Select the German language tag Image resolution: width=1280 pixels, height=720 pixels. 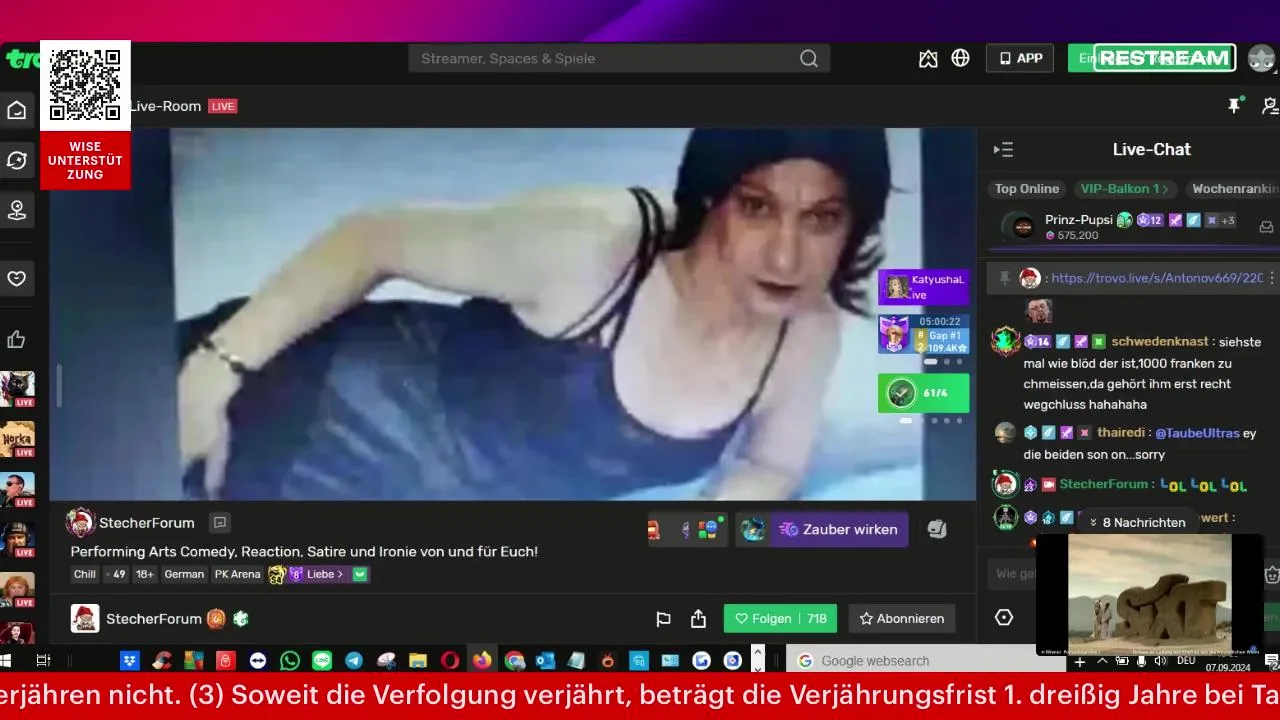coord(184,574)
